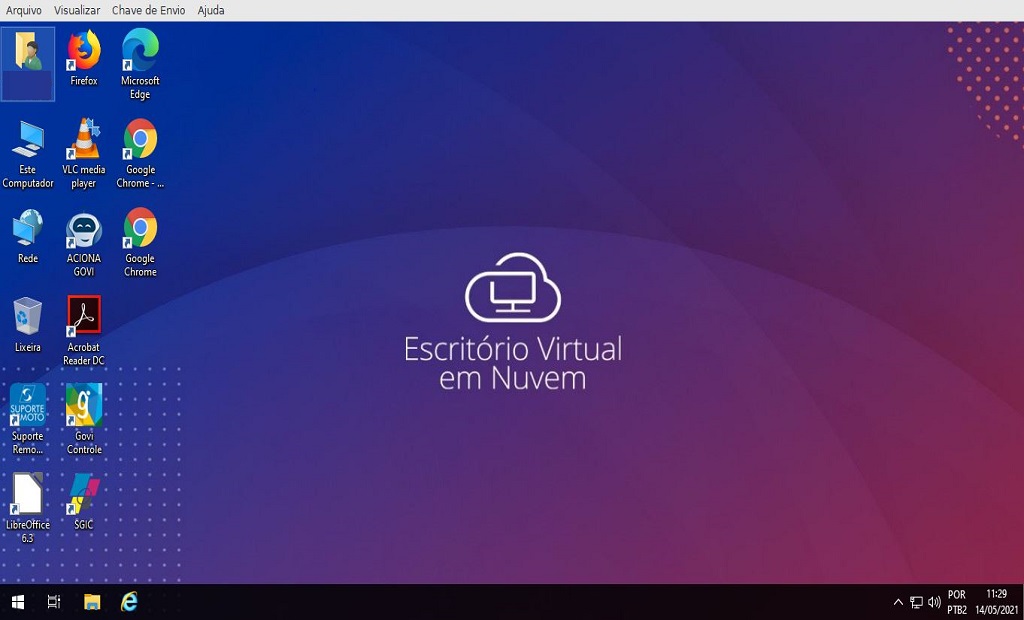1024x620 pixels.
Task: Open the Ajuda menu
Action: 211,10
